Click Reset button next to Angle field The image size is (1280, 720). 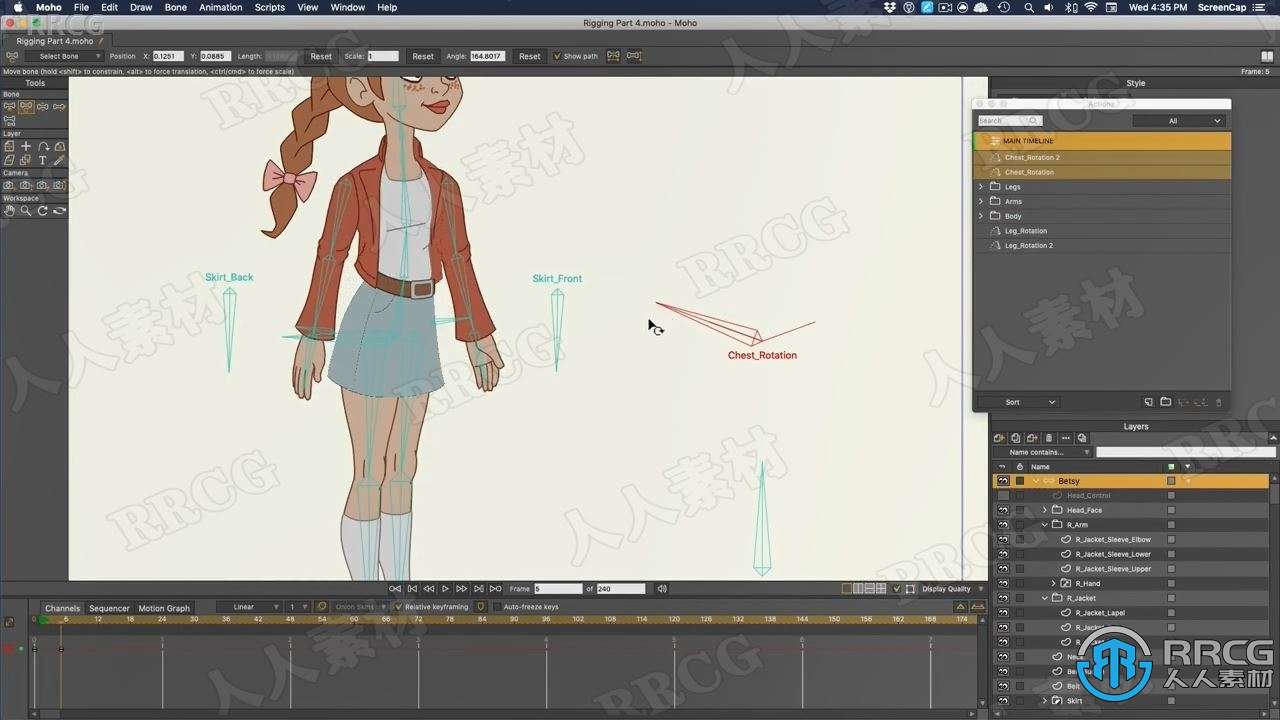click(530, 56)
